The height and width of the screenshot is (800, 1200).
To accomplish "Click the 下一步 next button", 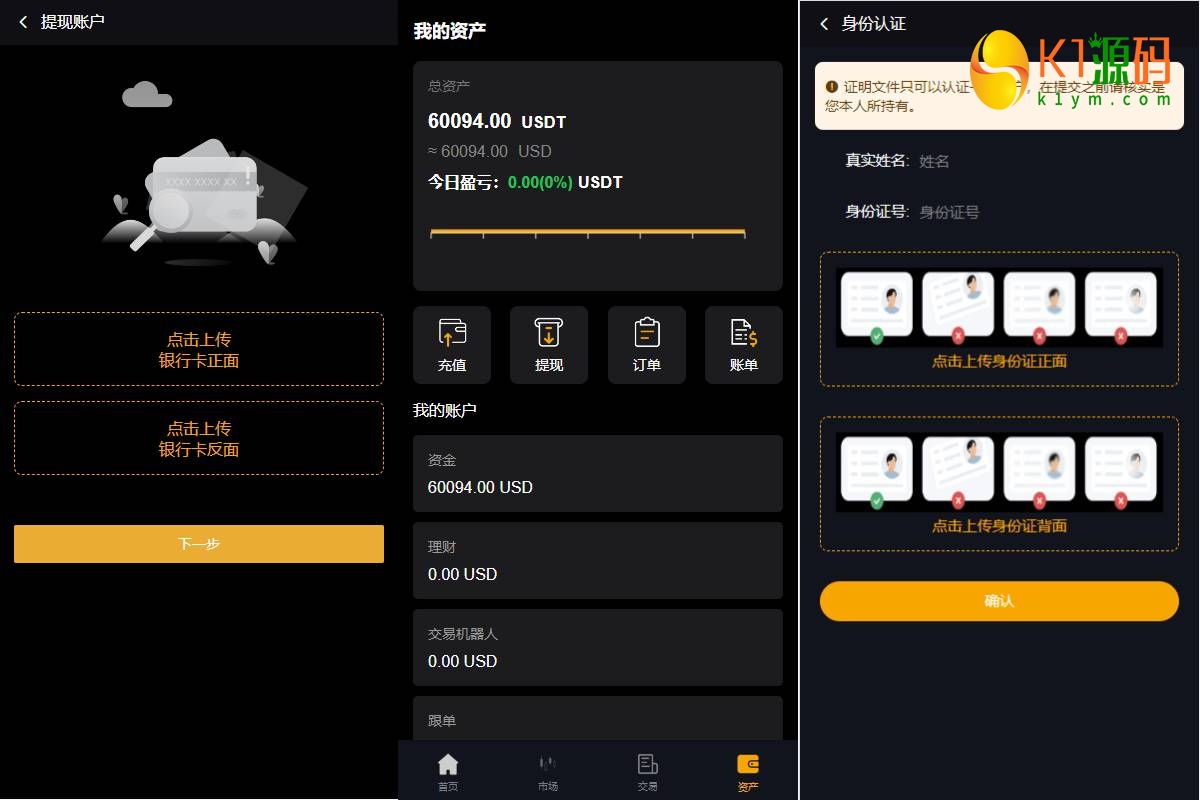I will pos(199,544).
